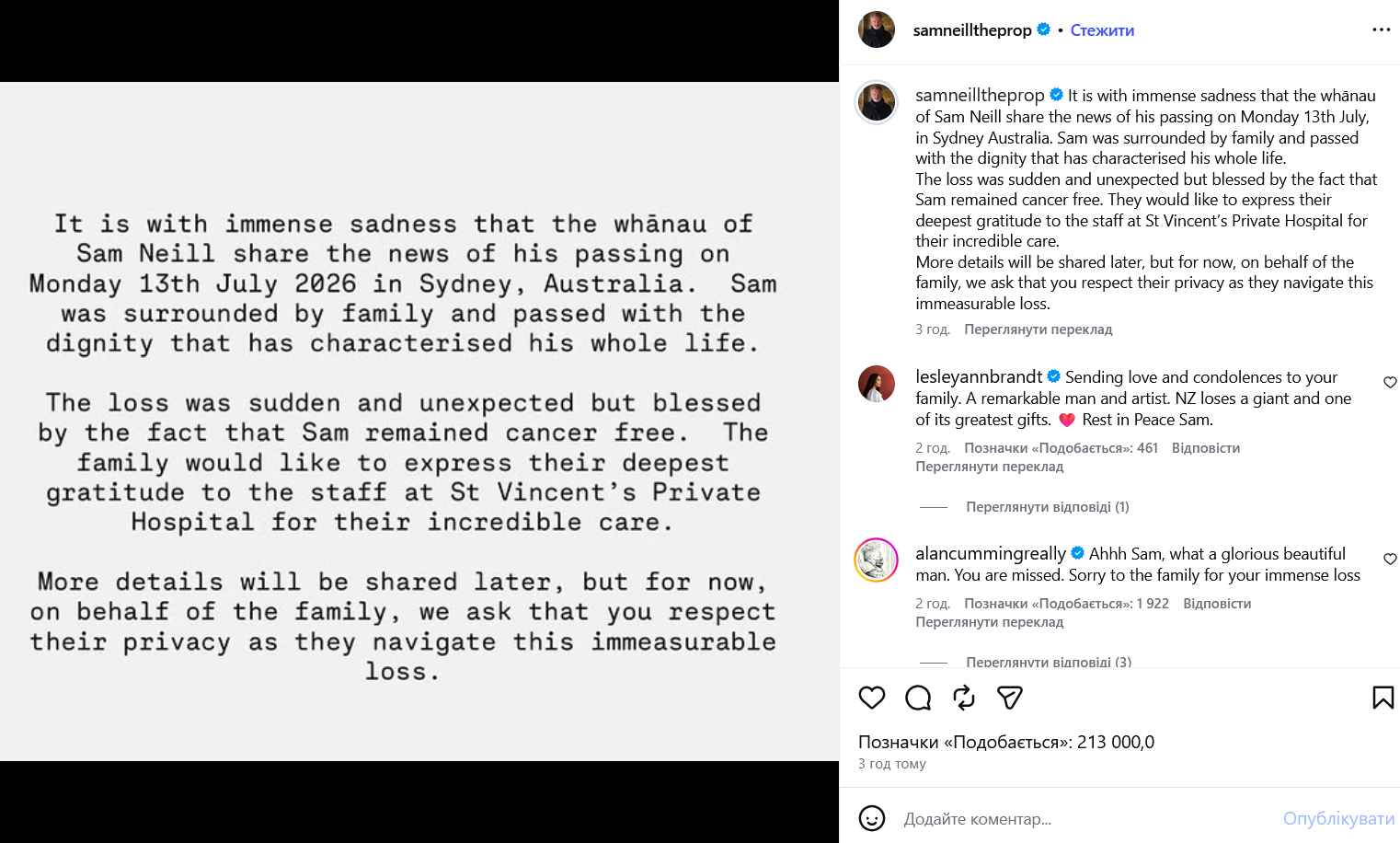Reply to alancummingreally's comment
1400x843 pixels.
[1217, 604]
